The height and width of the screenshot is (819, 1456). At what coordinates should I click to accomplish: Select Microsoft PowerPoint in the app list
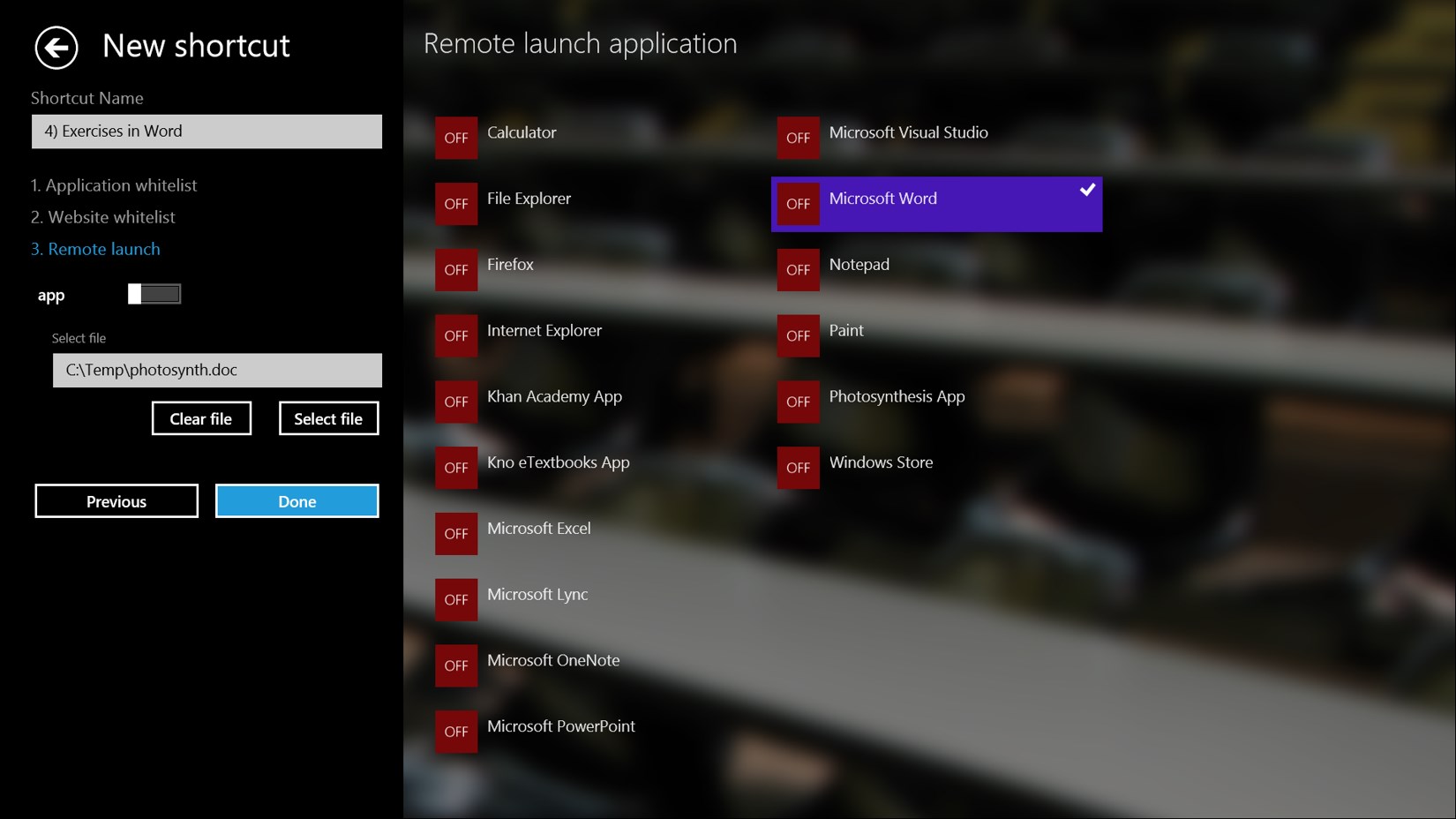tap(560, 726)
